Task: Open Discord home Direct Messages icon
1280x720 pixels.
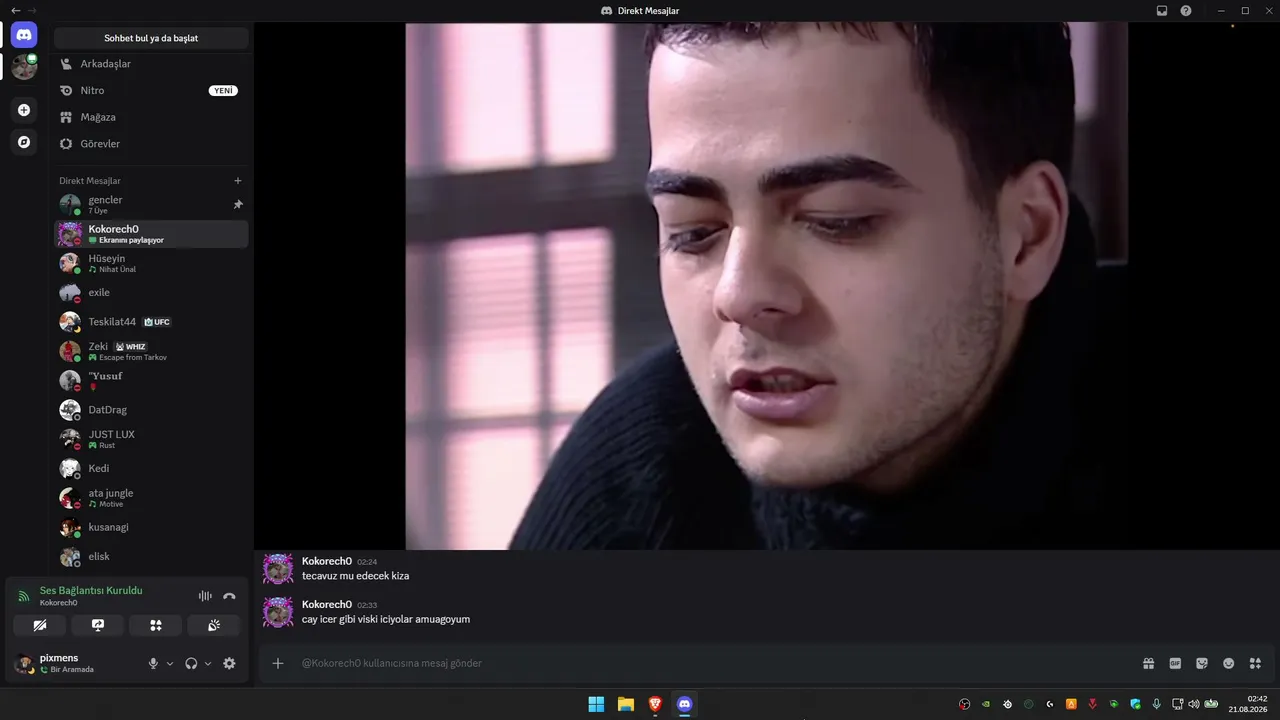Action: tap(24, 35)
